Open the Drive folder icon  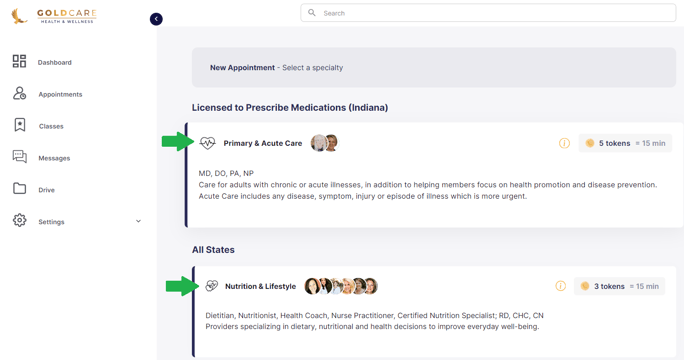point(19,189)
